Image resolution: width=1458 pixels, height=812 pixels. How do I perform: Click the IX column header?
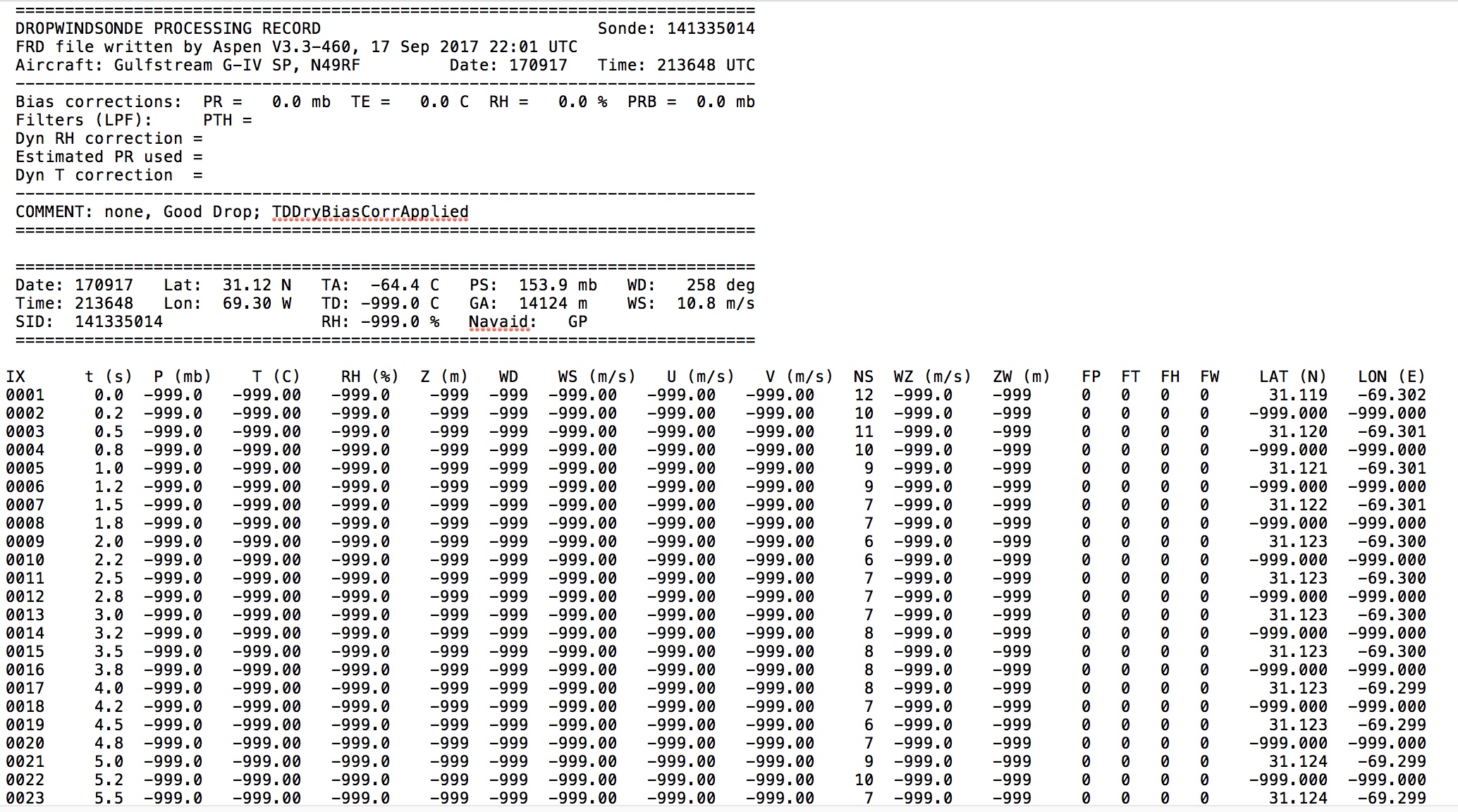click(x=16, y=377)
